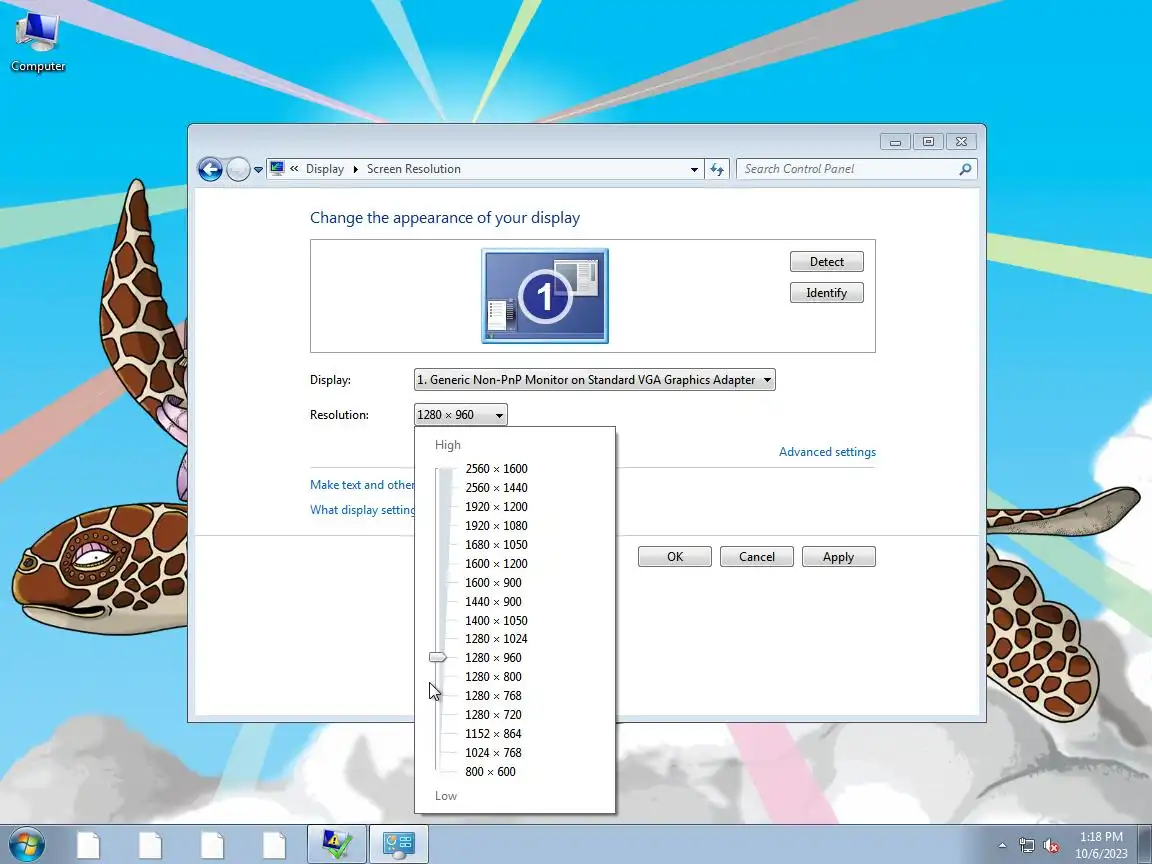
Task: Open the taskbar app with warning checkmark
Action: [x=336, y=845]
